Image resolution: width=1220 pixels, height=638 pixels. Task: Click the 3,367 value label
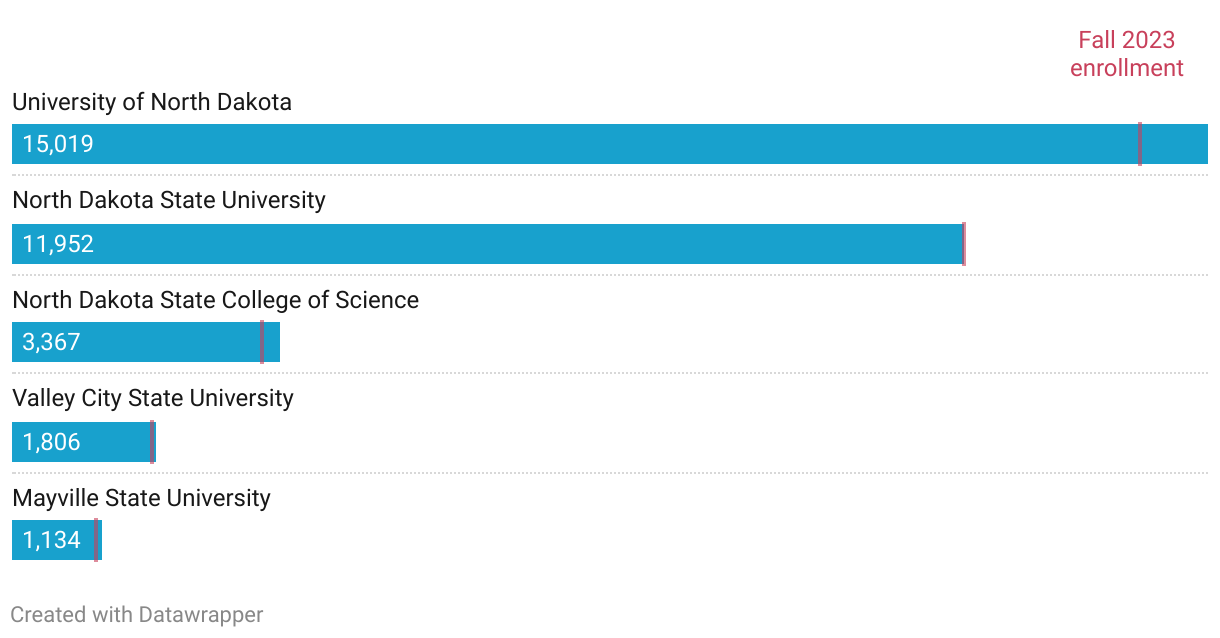[x=51, y=342]
